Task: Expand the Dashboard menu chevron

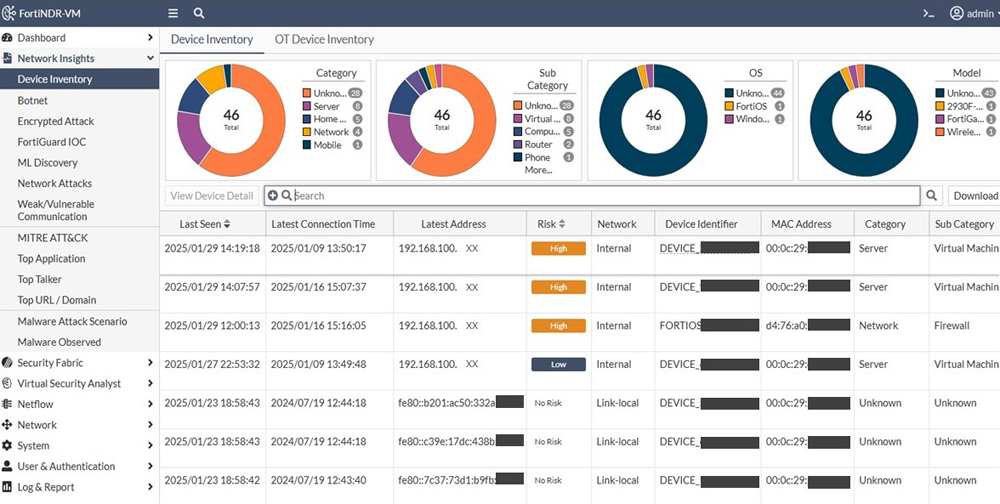Action: tap(150, 38)
